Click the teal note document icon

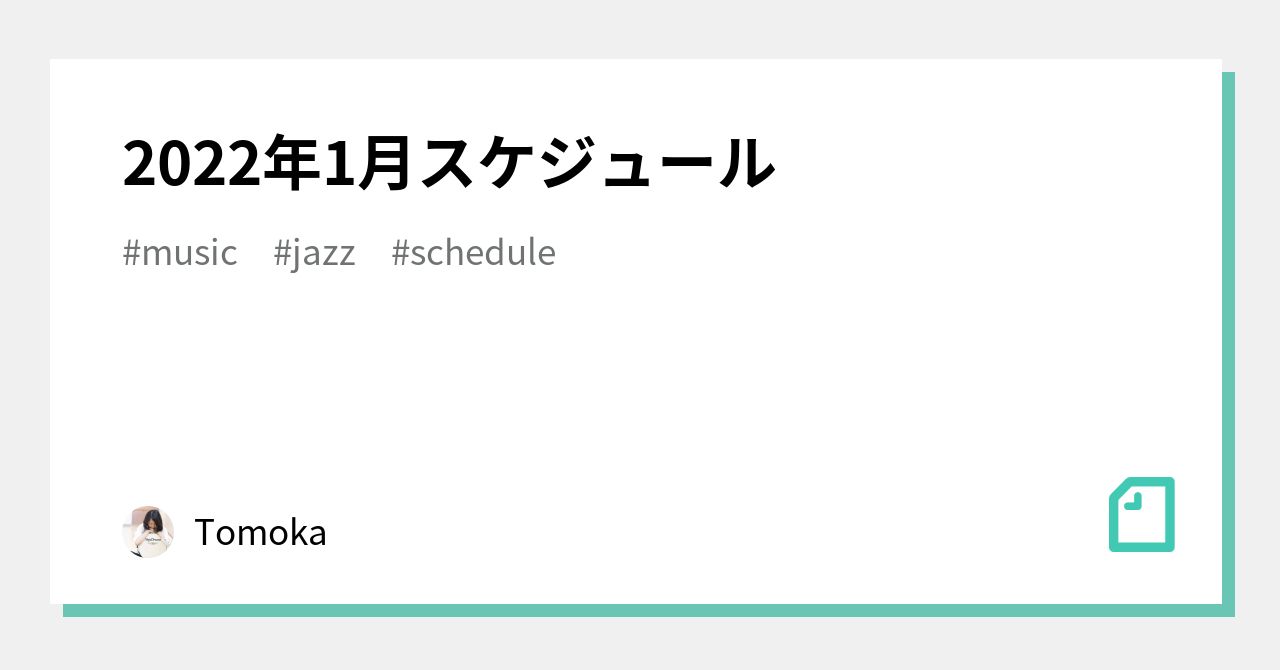(x=1142, y=515)
